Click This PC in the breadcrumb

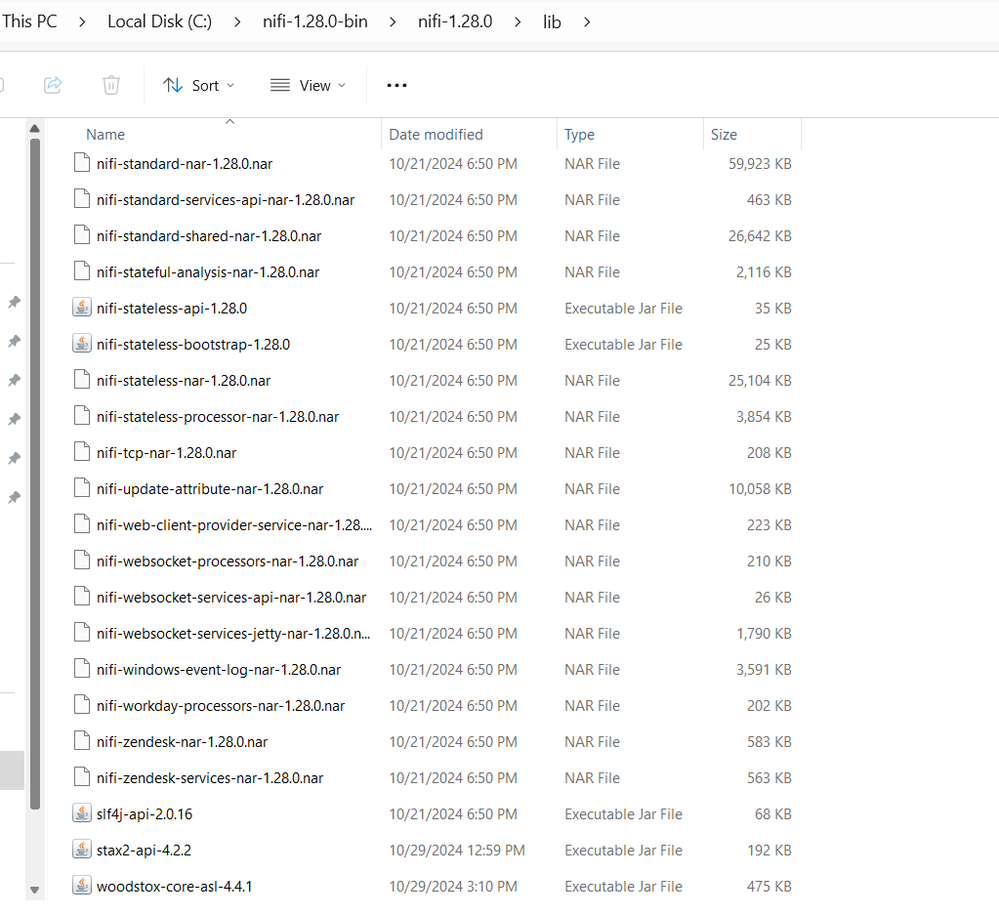click(29, 21)
